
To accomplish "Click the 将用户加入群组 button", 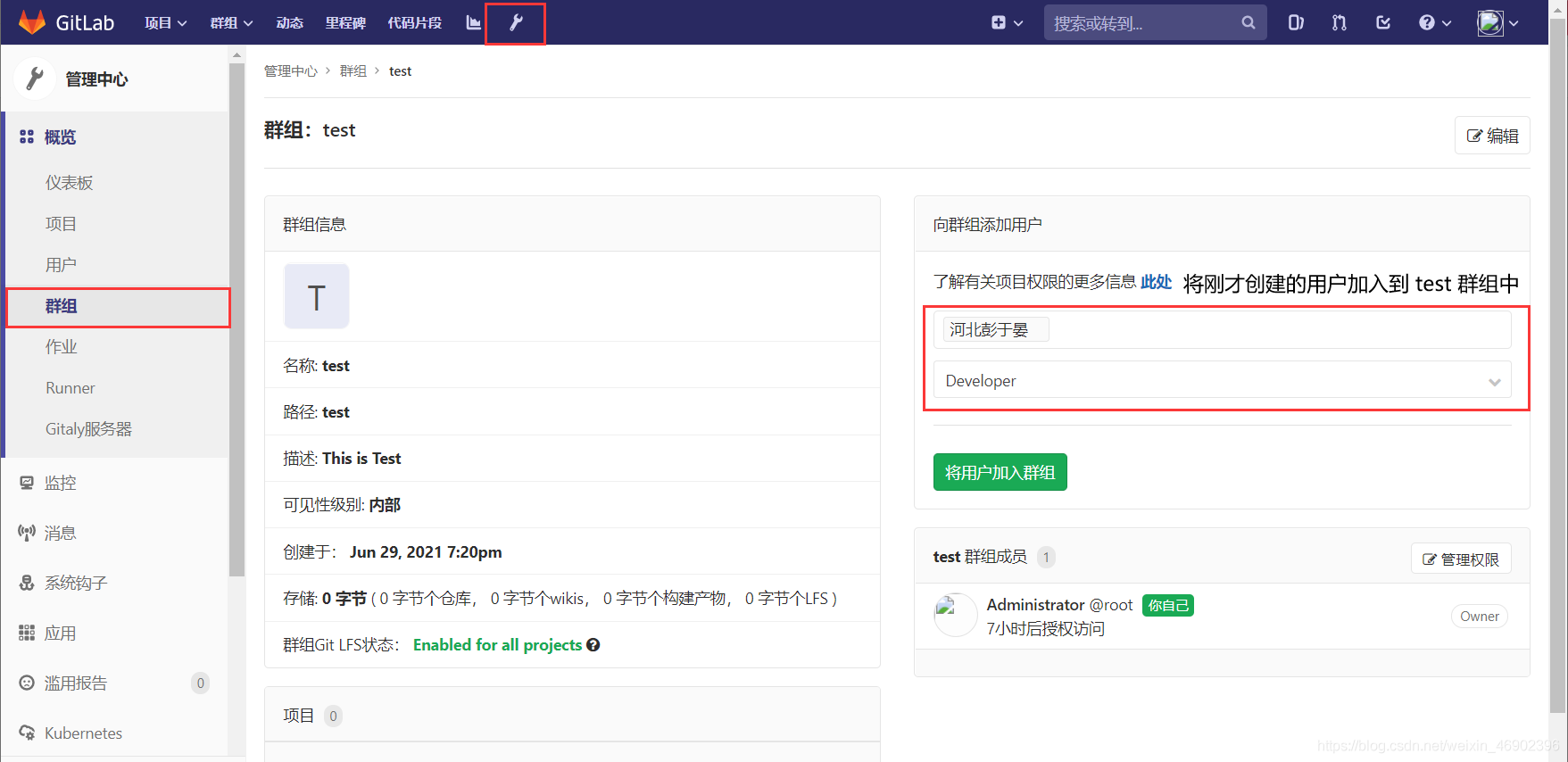I will pyautogui.click(x=1000, y=472).
